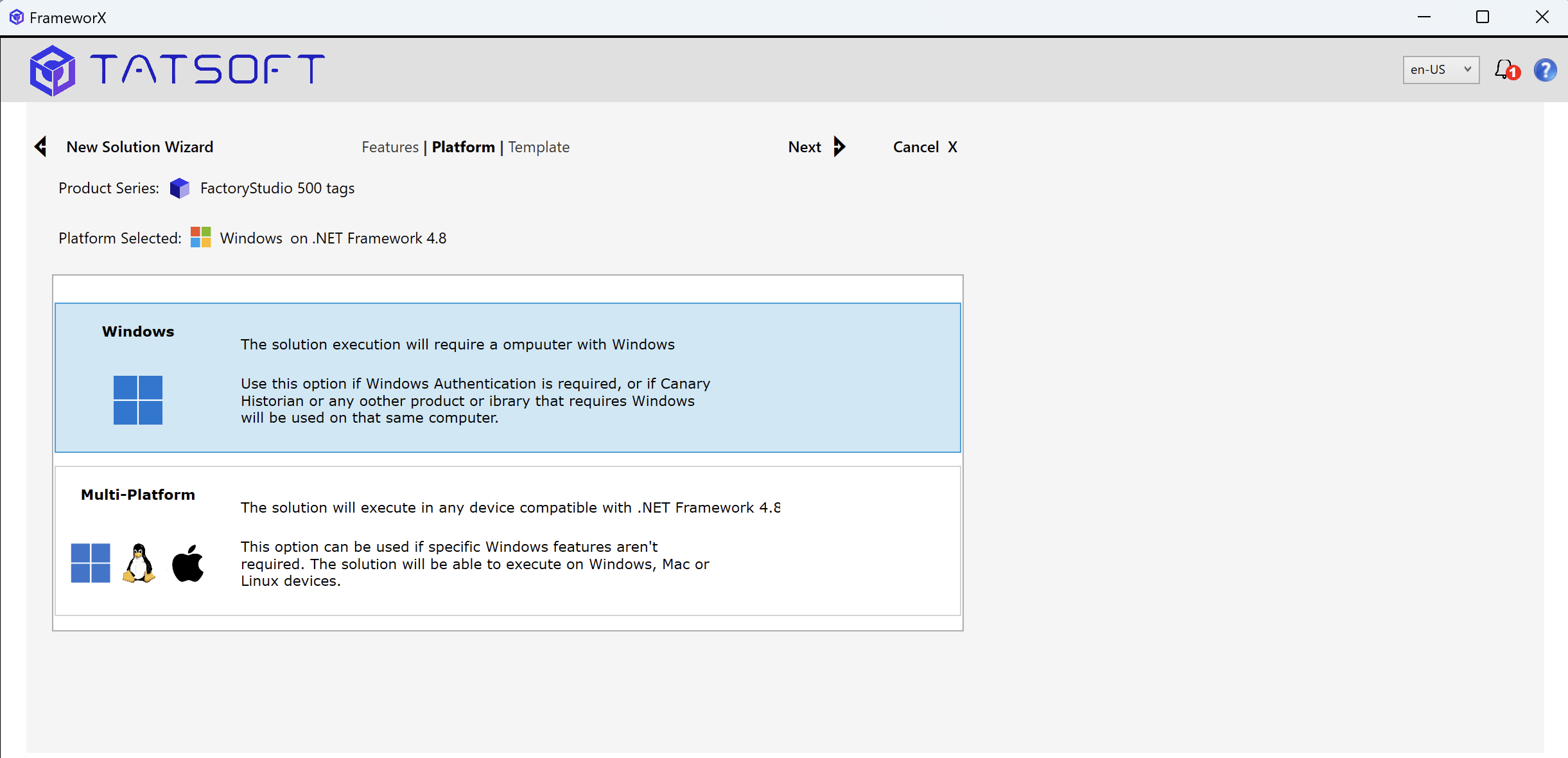The width and height of the screenshot is (1568, 758).
Task: Open the notifications bell with red badge
Action: click(x=1506, y=69)
